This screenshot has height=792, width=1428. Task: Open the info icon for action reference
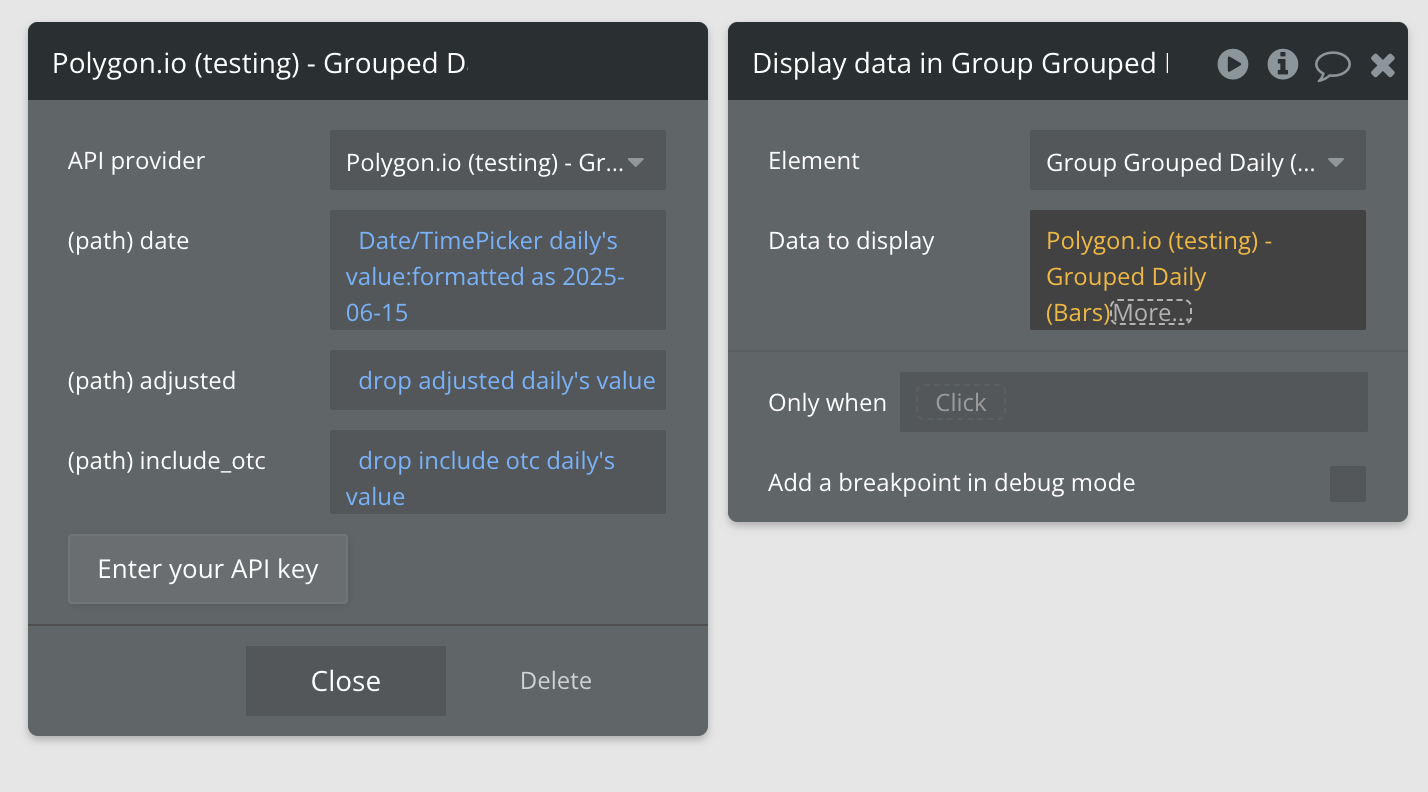[x=1282, y=65]
